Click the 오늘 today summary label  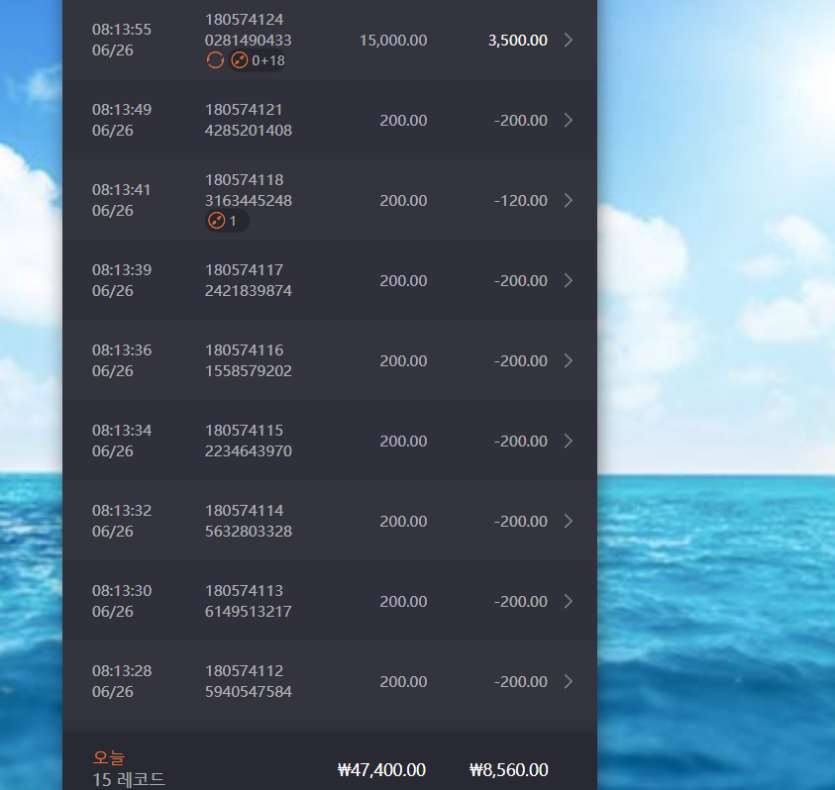pyautogui.click(x=109, y=757)
